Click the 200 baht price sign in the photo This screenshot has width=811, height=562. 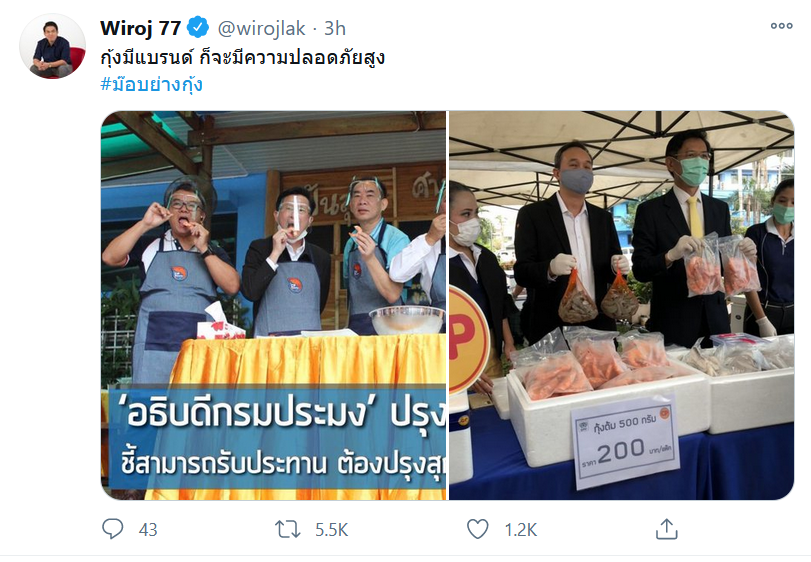[x=625, y=444]
